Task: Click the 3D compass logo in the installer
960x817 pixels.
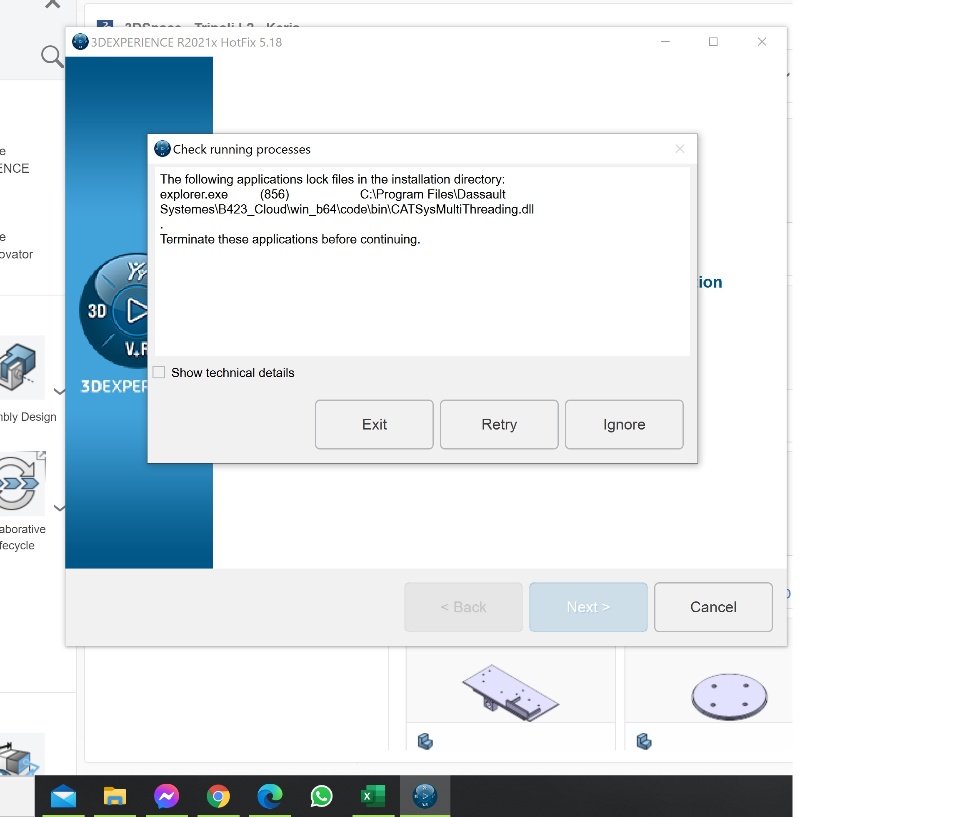Action: (114, 311)
